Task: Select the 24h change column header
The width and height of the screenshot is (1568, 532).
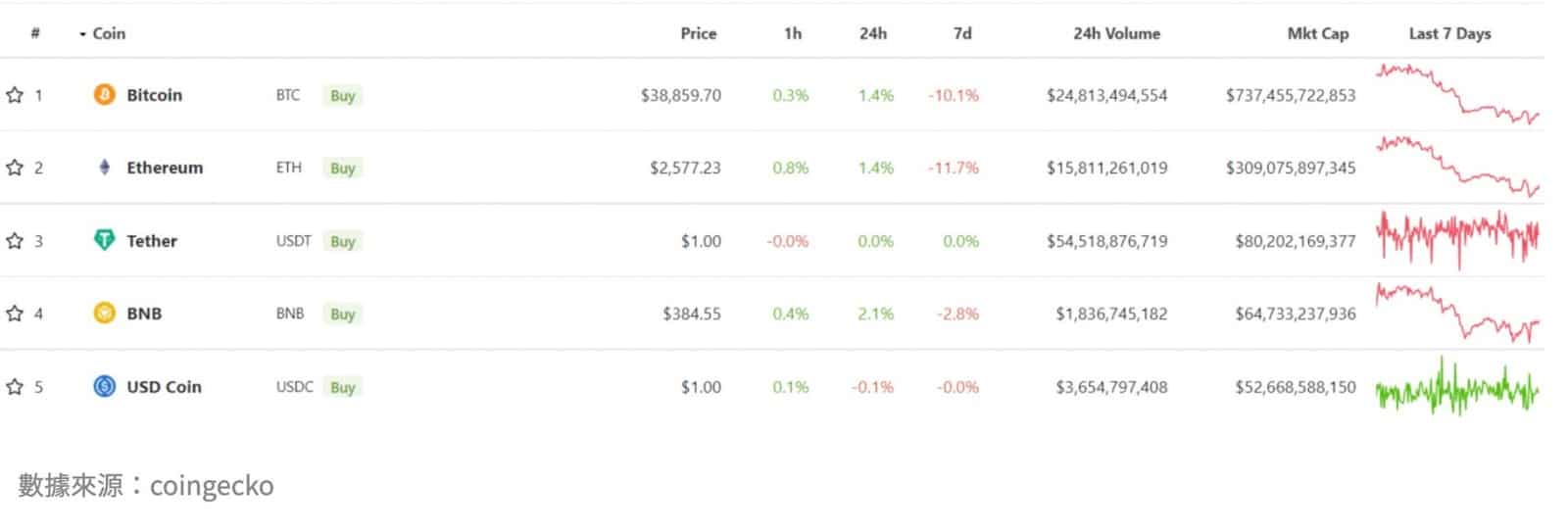Action: (x=872, y=33)
